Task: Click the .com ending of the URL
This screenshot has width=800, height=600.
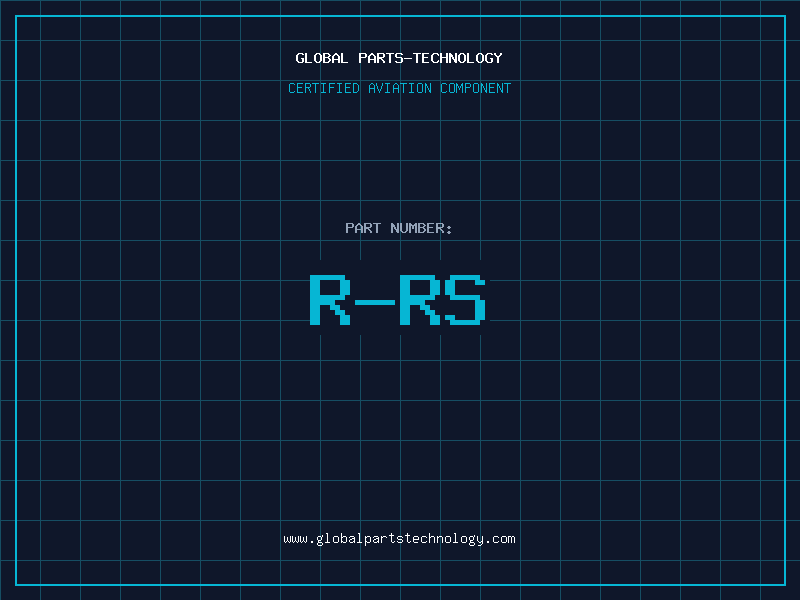Action: 500,539
